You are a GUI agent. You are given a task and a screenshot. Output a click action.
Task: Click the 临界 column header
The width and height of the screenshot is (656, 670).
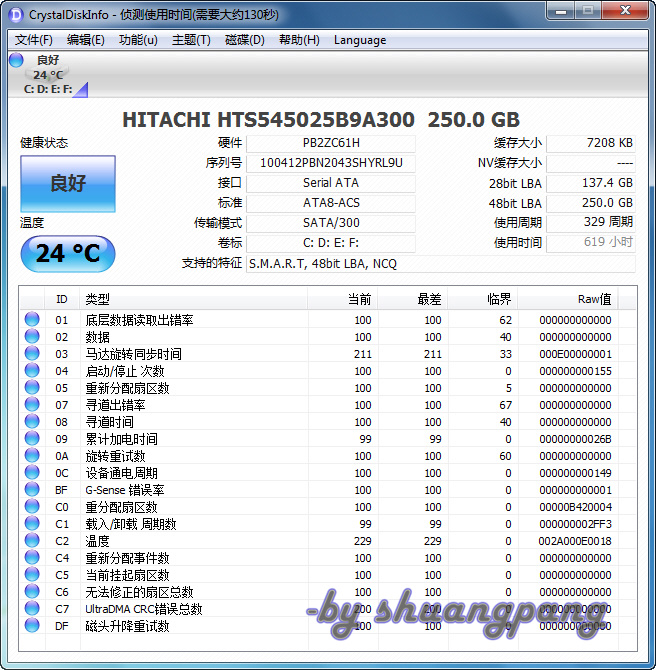click(x=483, y=299)
